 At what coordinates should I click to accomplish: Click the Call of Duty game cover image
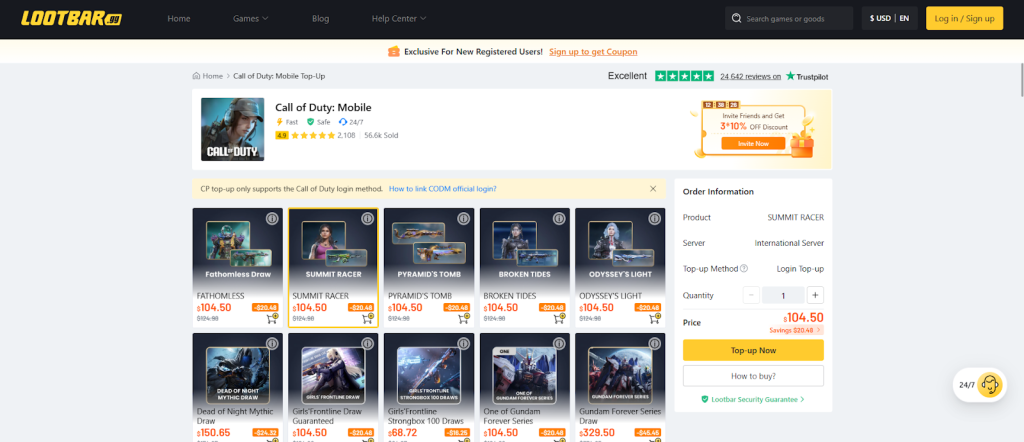tap(232, 129)
